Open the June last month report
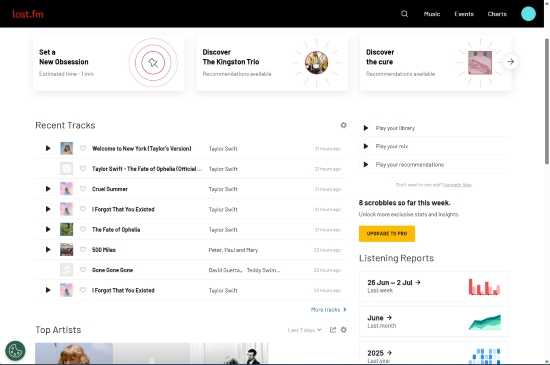This screenshot has width=550, height=365. [x=434, y=322]
